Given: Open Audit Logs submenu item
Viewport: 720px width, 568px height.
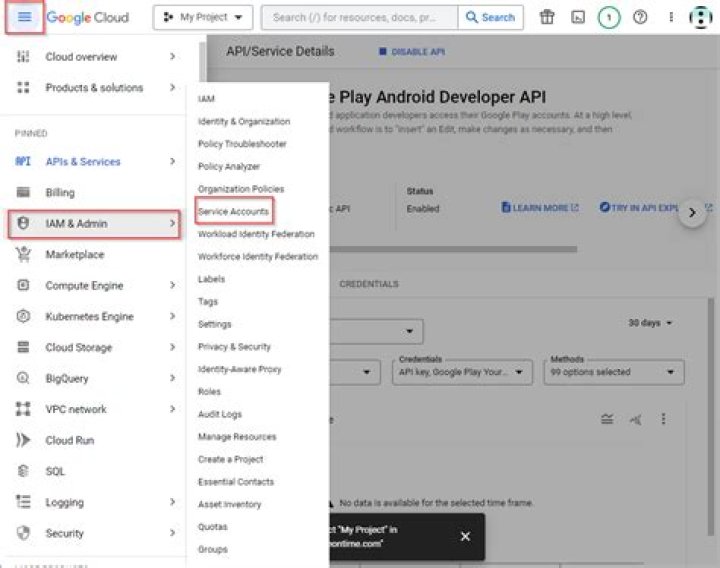Looking at the screenshot, I should point(219,414).
